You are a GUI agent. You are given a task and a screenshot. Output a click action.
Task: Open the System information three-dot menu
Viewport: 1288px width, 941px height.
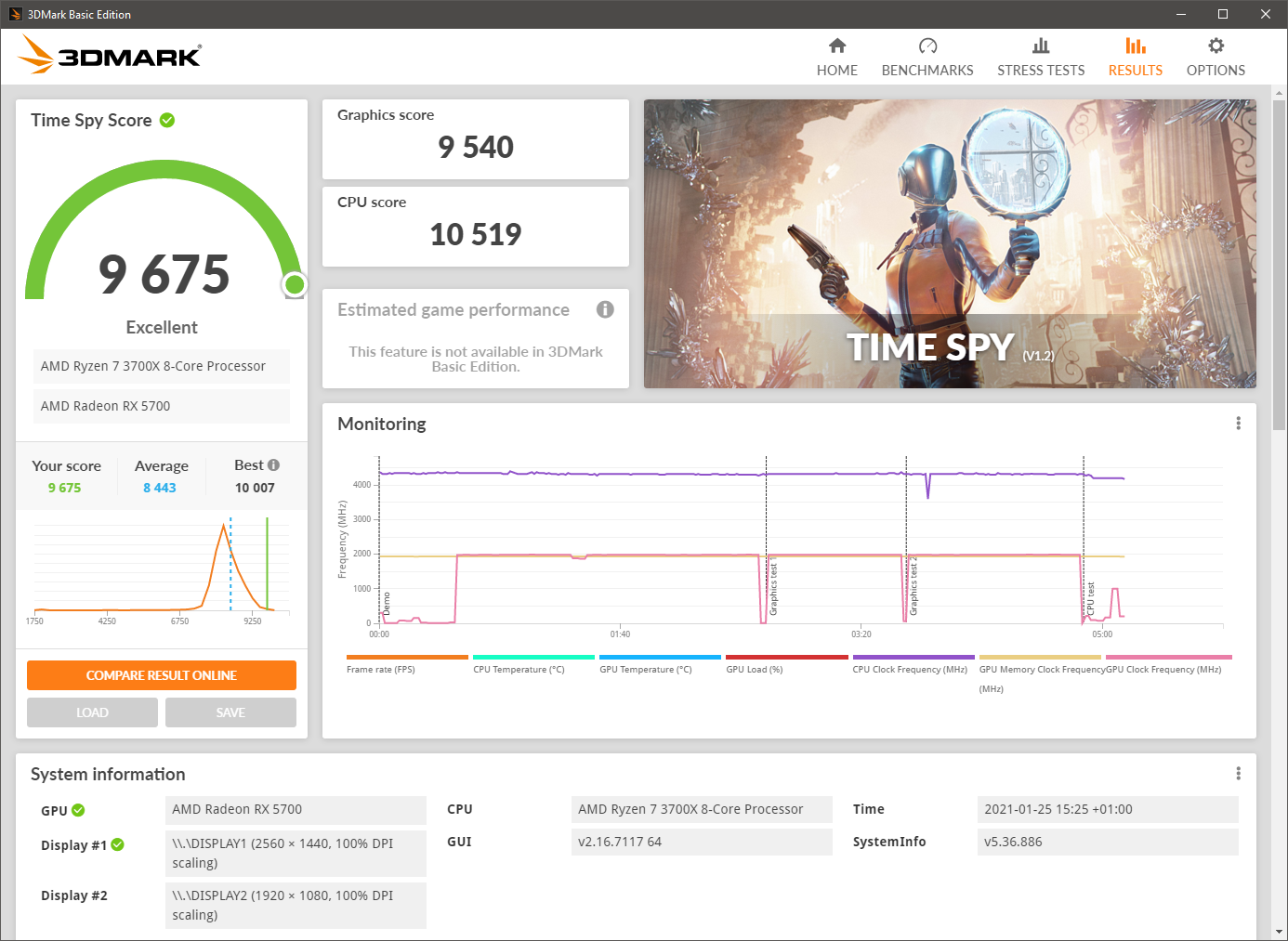pos(1238,773)
